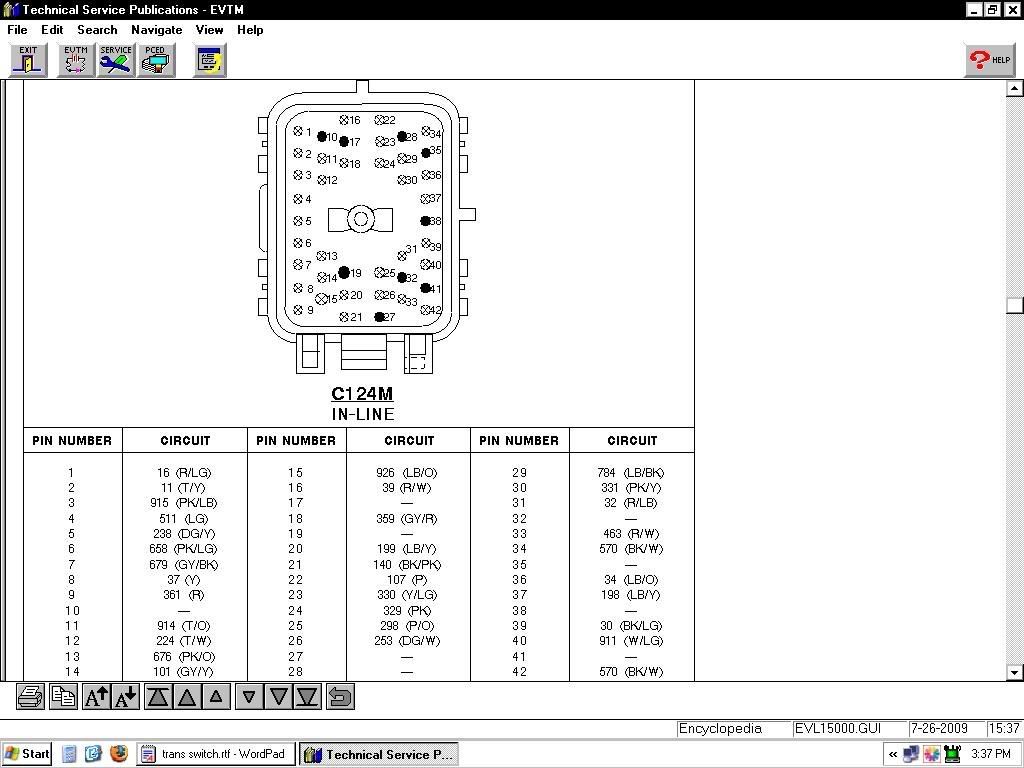Switch to trans switch.rtf WordPad taskbar button
Image resolution: width=1024 pixels, height=768 pixels.
[216, 754]
